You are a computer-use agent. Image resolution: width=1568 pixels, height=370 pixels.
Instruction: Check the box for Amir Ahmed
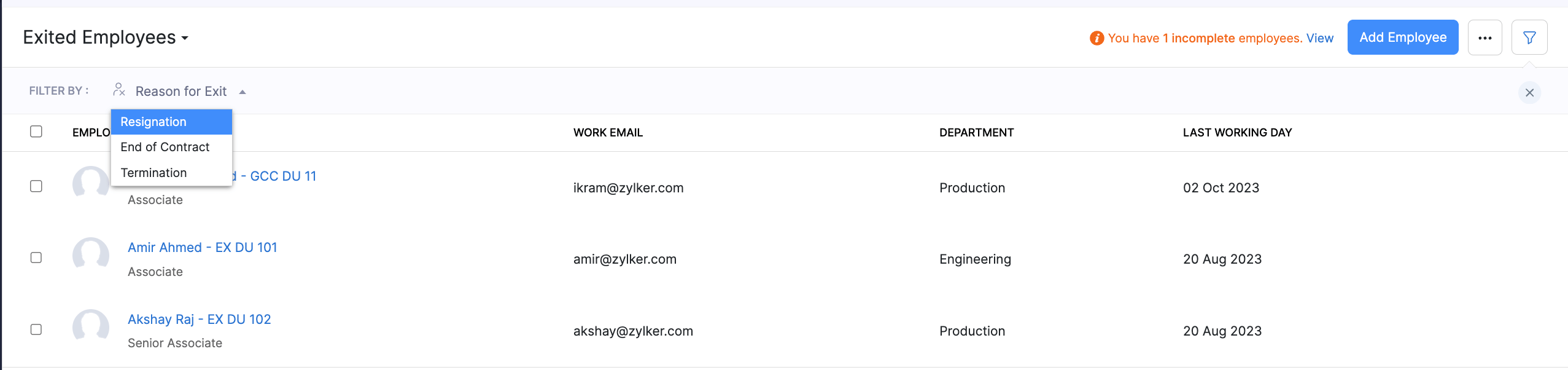[x=36, y=258]
